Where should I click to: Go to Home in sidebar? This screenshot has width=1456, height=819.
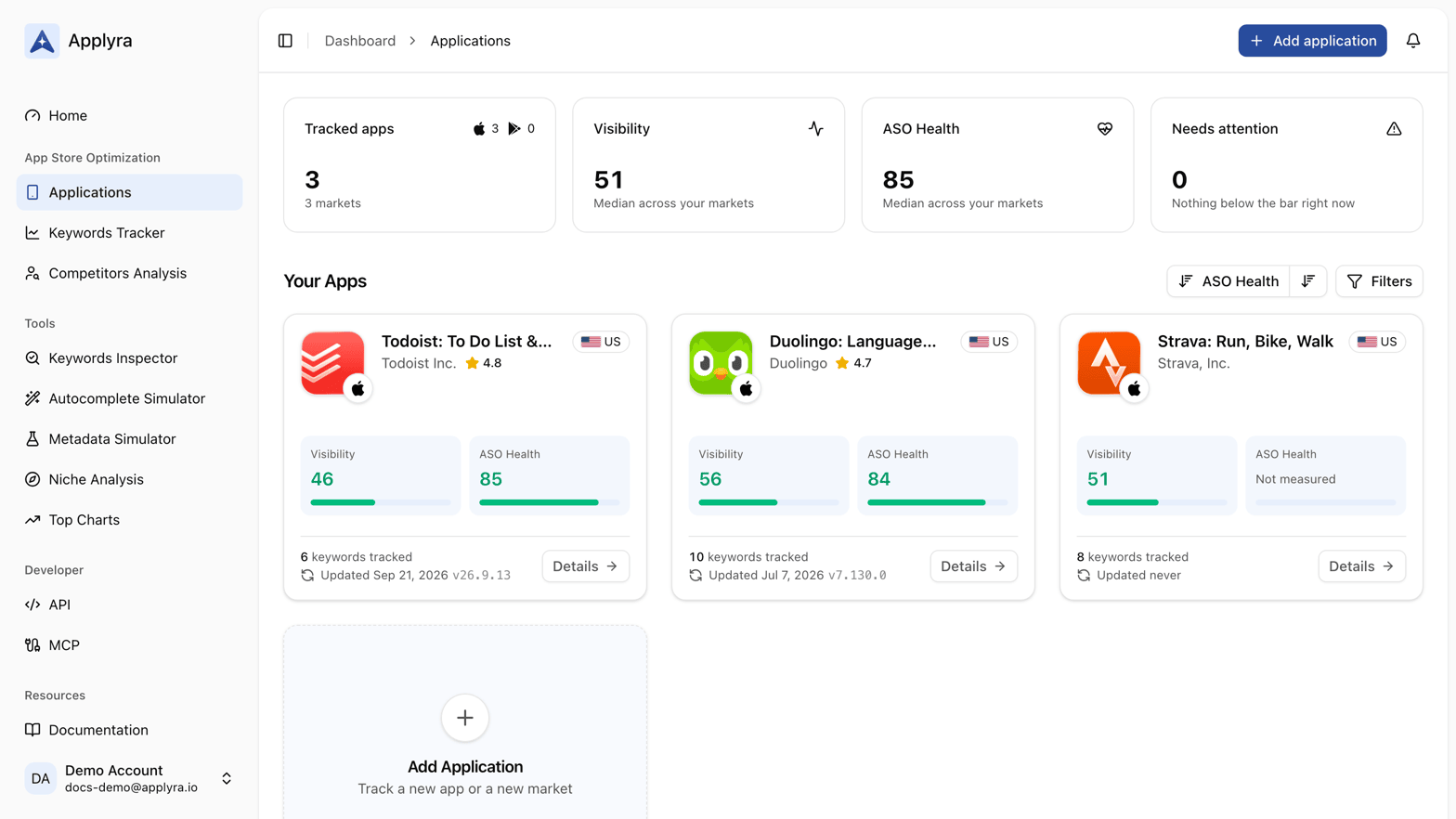(129, 115)
